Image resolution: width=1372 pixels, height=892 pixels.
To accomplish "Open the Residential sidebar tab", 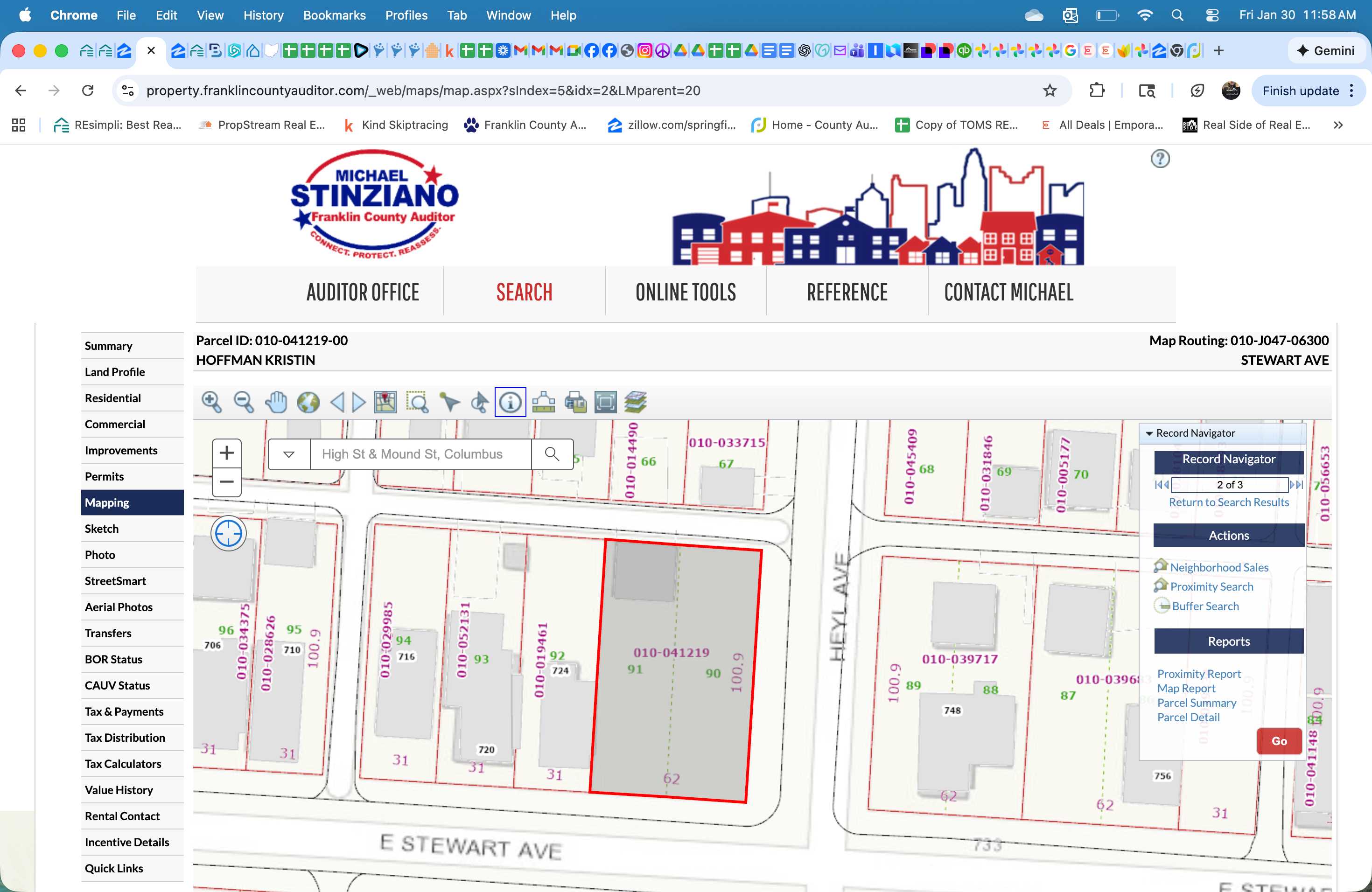I will coord(113,398).
